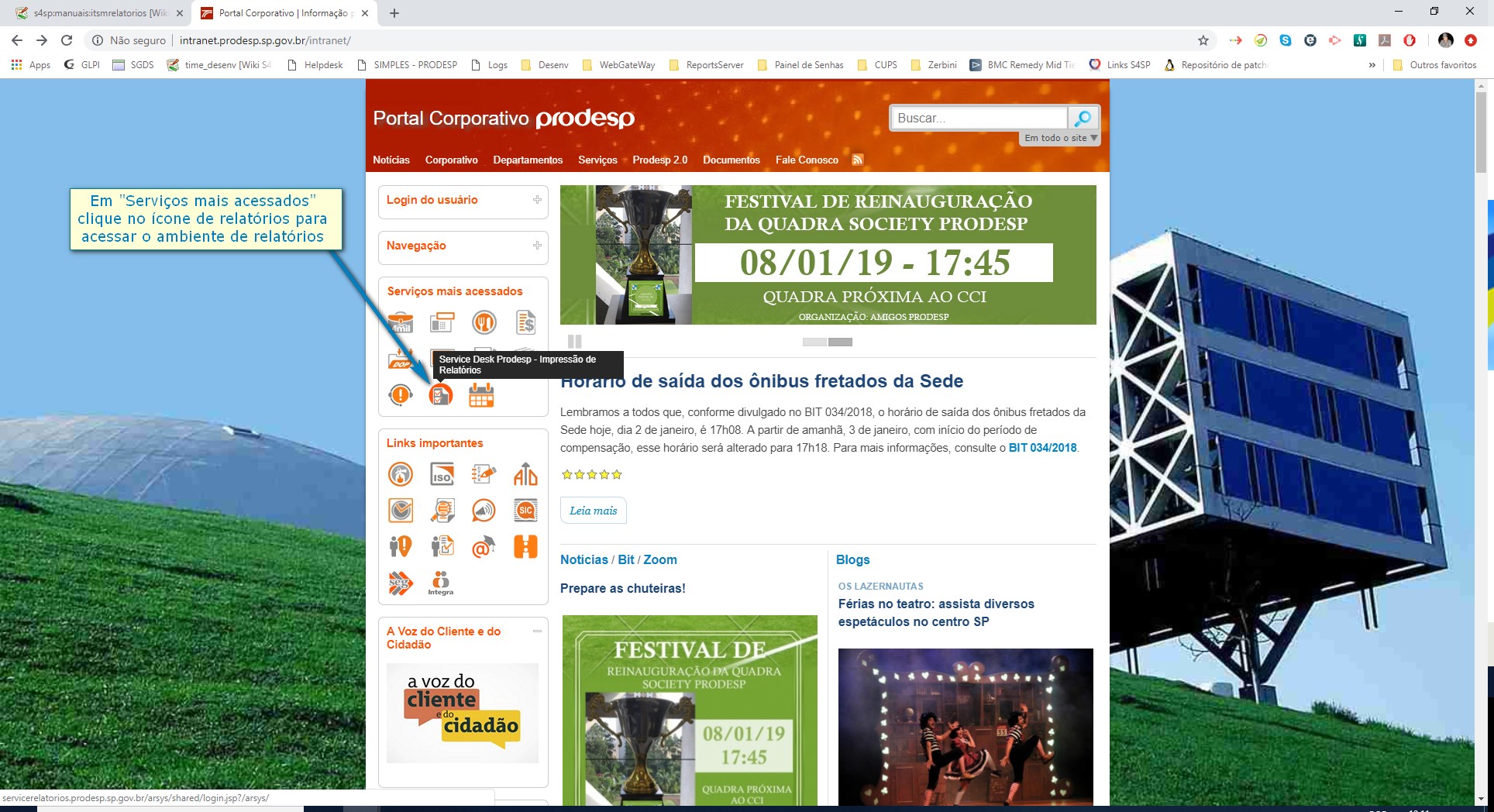Image resolution: width=1494 pixels, height=812 pixels.
Task: Open the Férias no teatro blog post
Action: click(936, 612)
